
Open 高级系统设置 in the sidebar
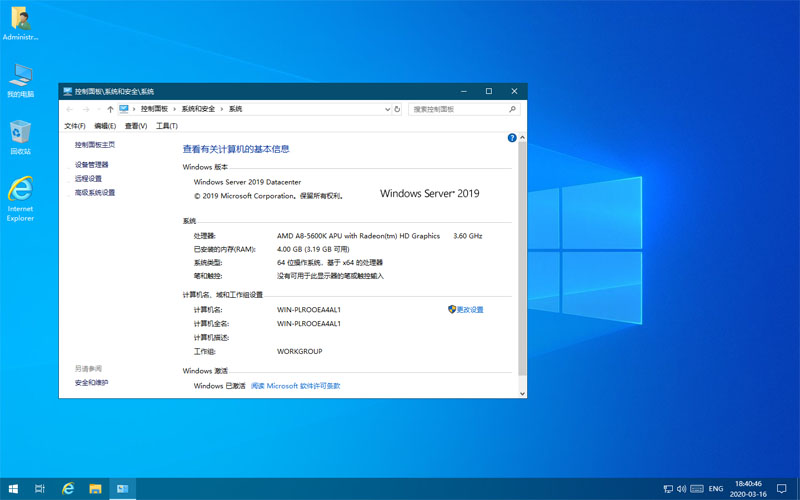(x=95, y=193)
